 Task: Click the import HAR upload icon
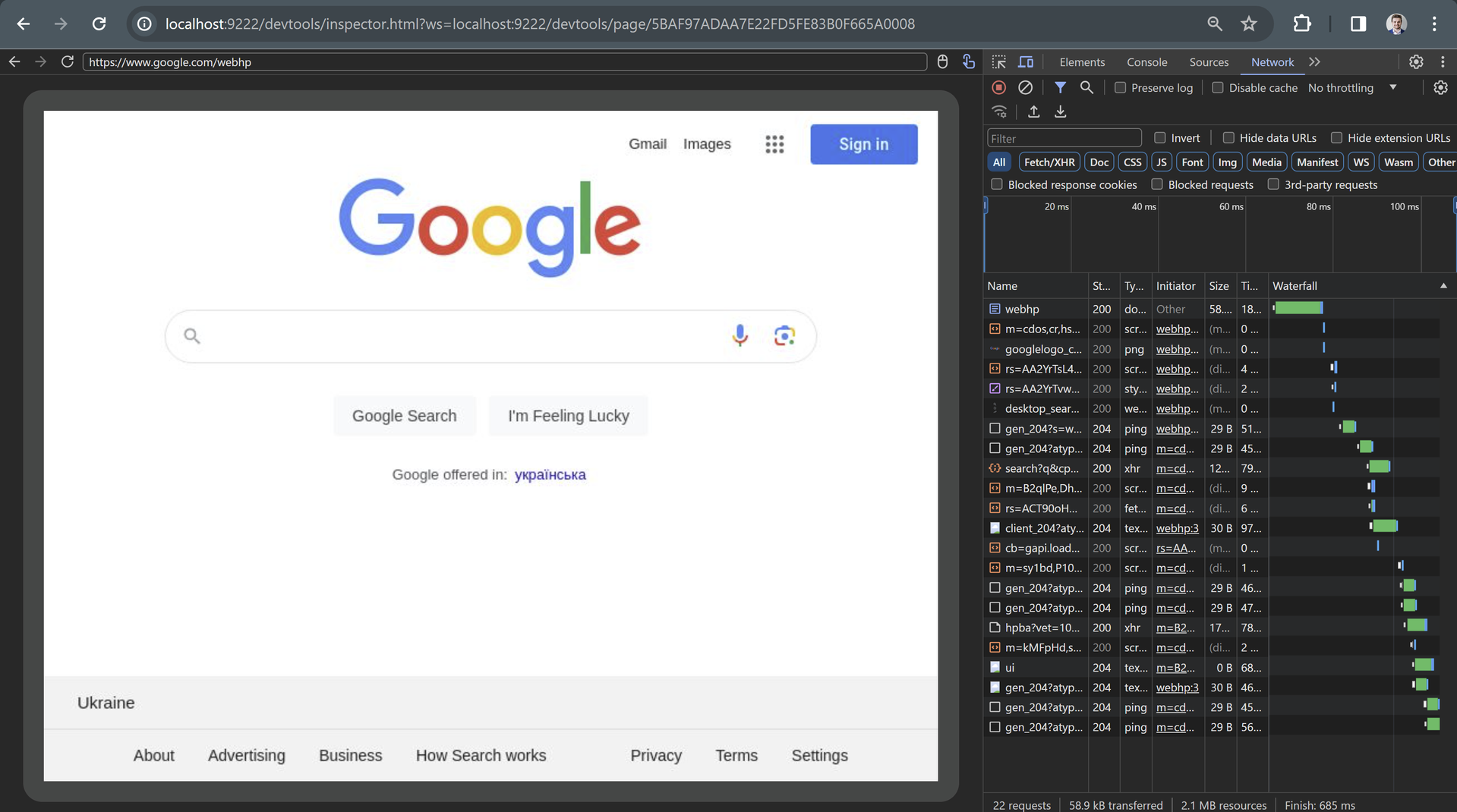click(x=1033, y=112)
